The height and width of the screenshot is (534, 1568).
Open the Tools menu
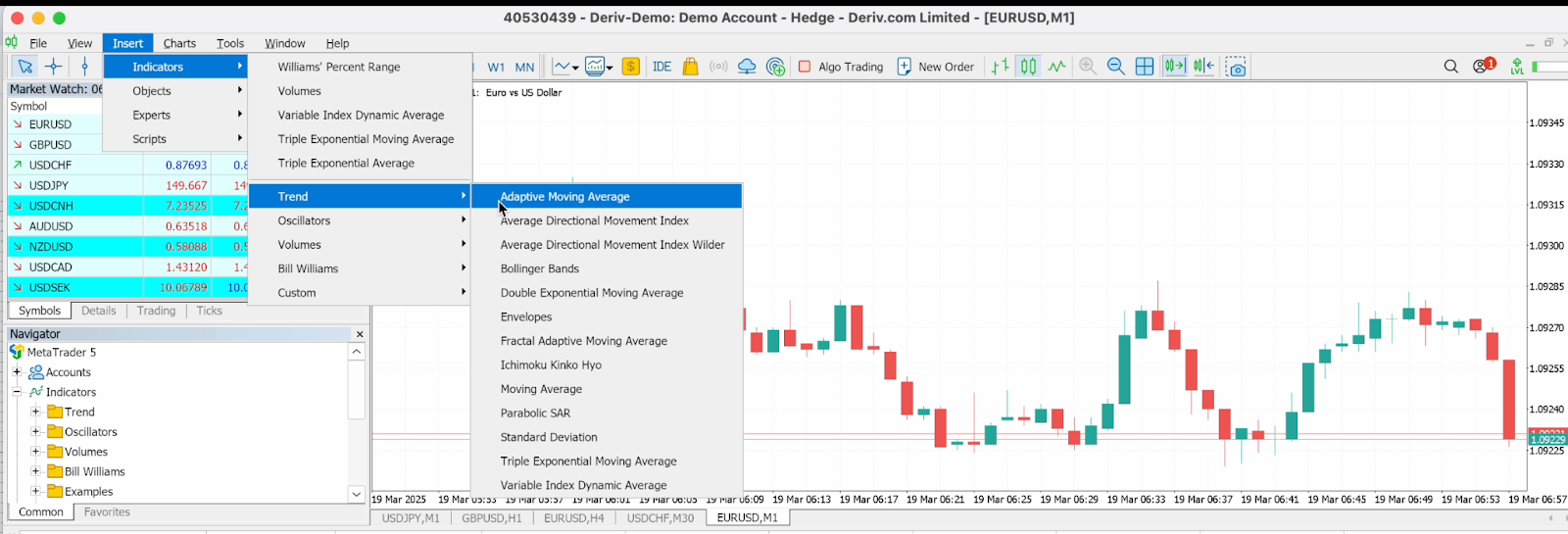tap(230, 43)
